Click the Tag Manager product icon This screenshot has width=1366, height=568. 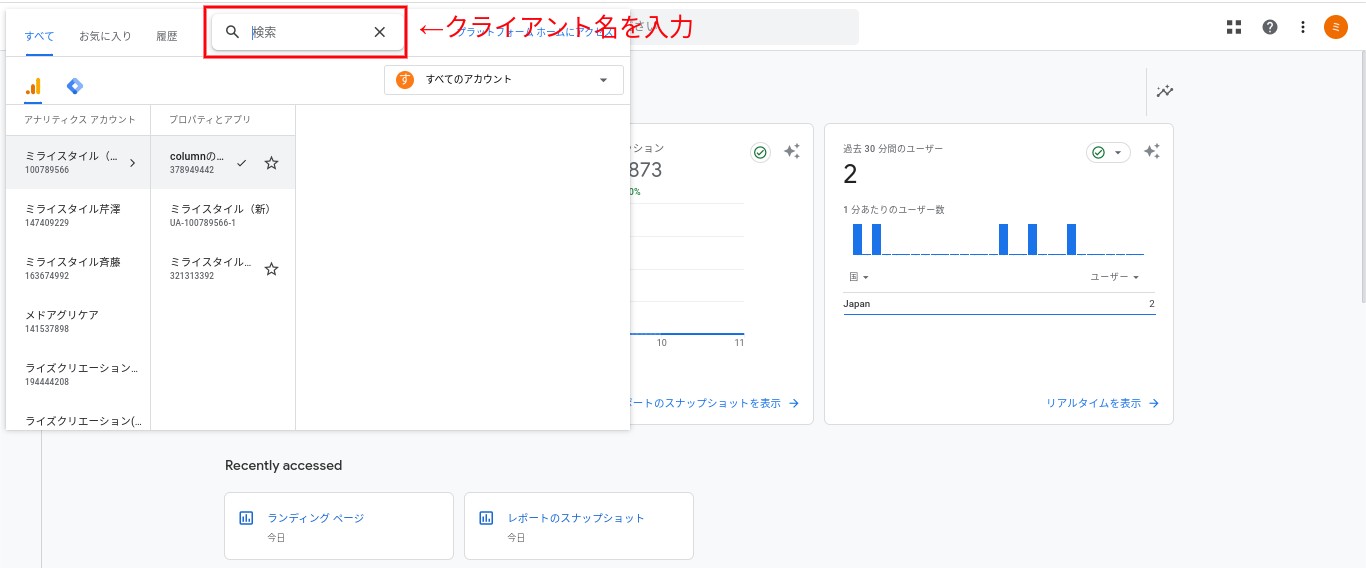click(74, 87)
